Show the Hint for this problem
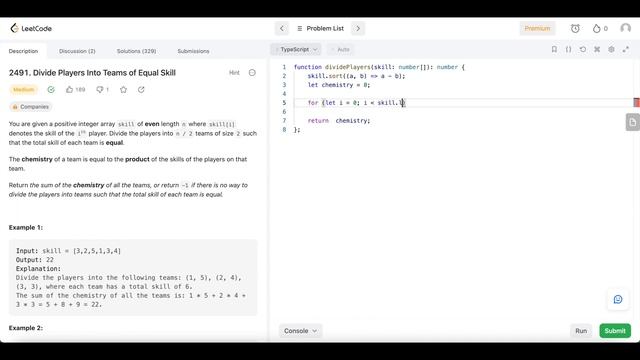640x360 pixels. [x=234, y=73]
